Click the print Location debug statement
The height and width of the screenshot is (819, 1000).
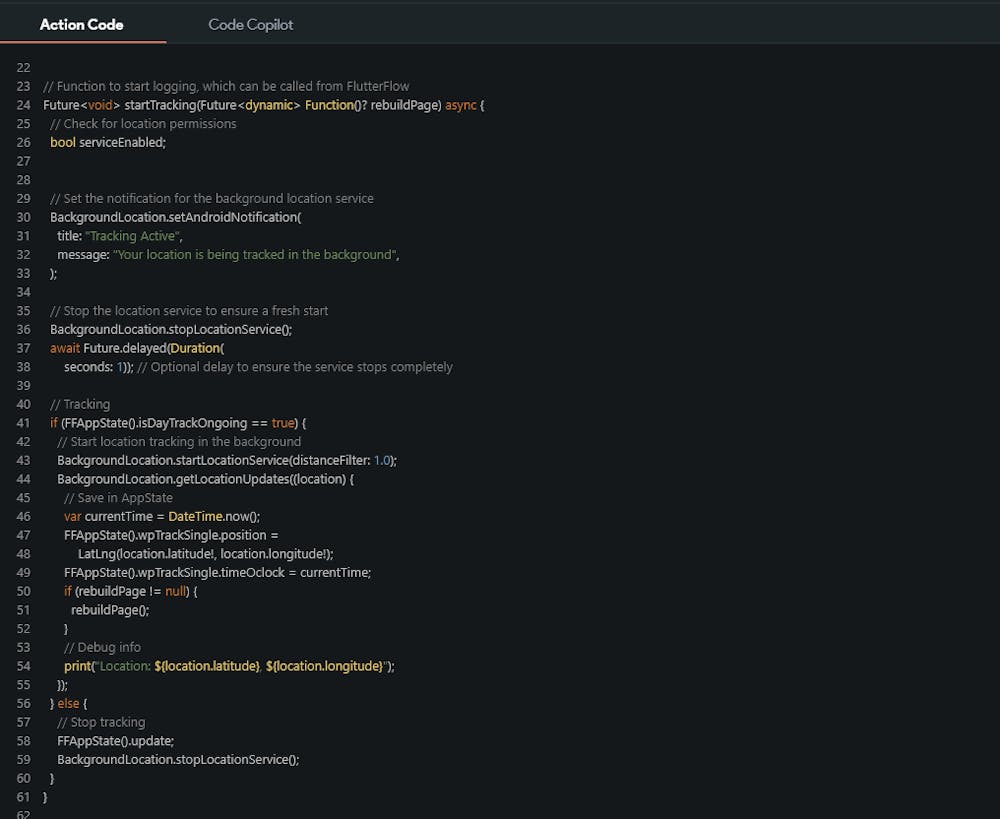[229, 666]
